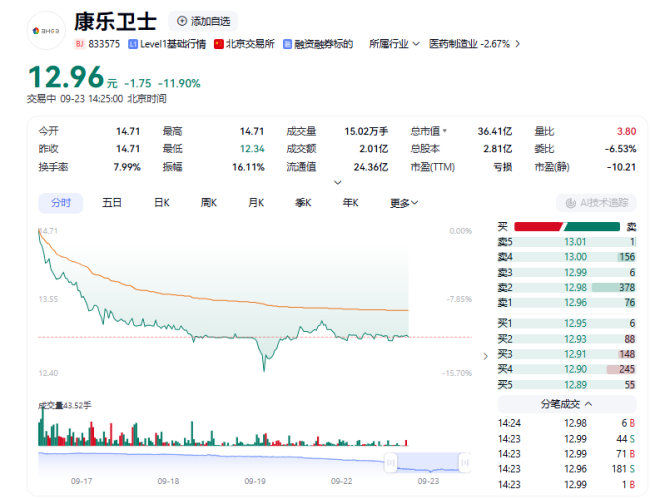This screenshot has width=650, height=499.
Task: Switch to the 五日 chart tab
Action: click(112, 203)
